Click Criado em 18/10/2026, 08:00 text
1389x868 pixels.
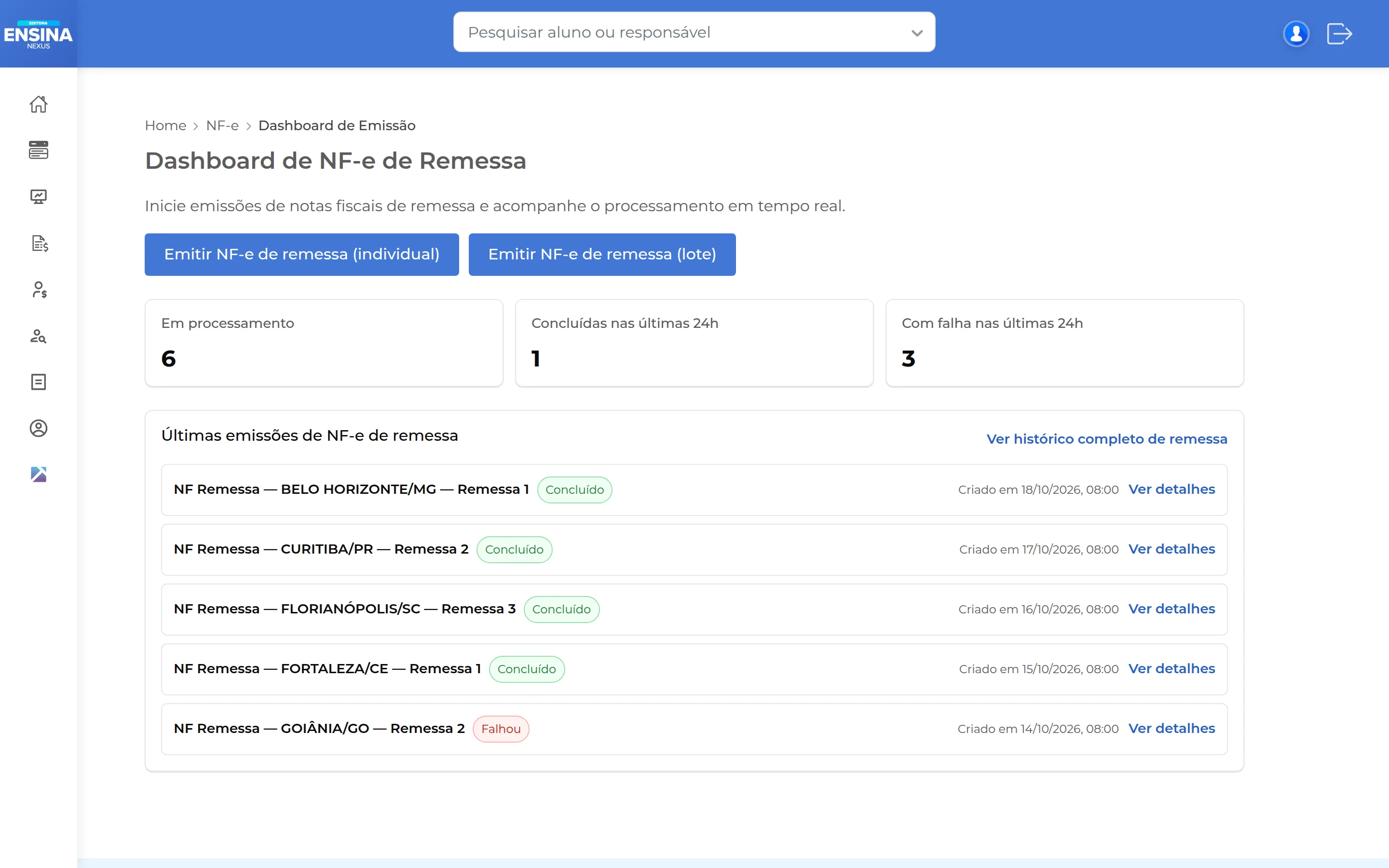pos(1038,489)
